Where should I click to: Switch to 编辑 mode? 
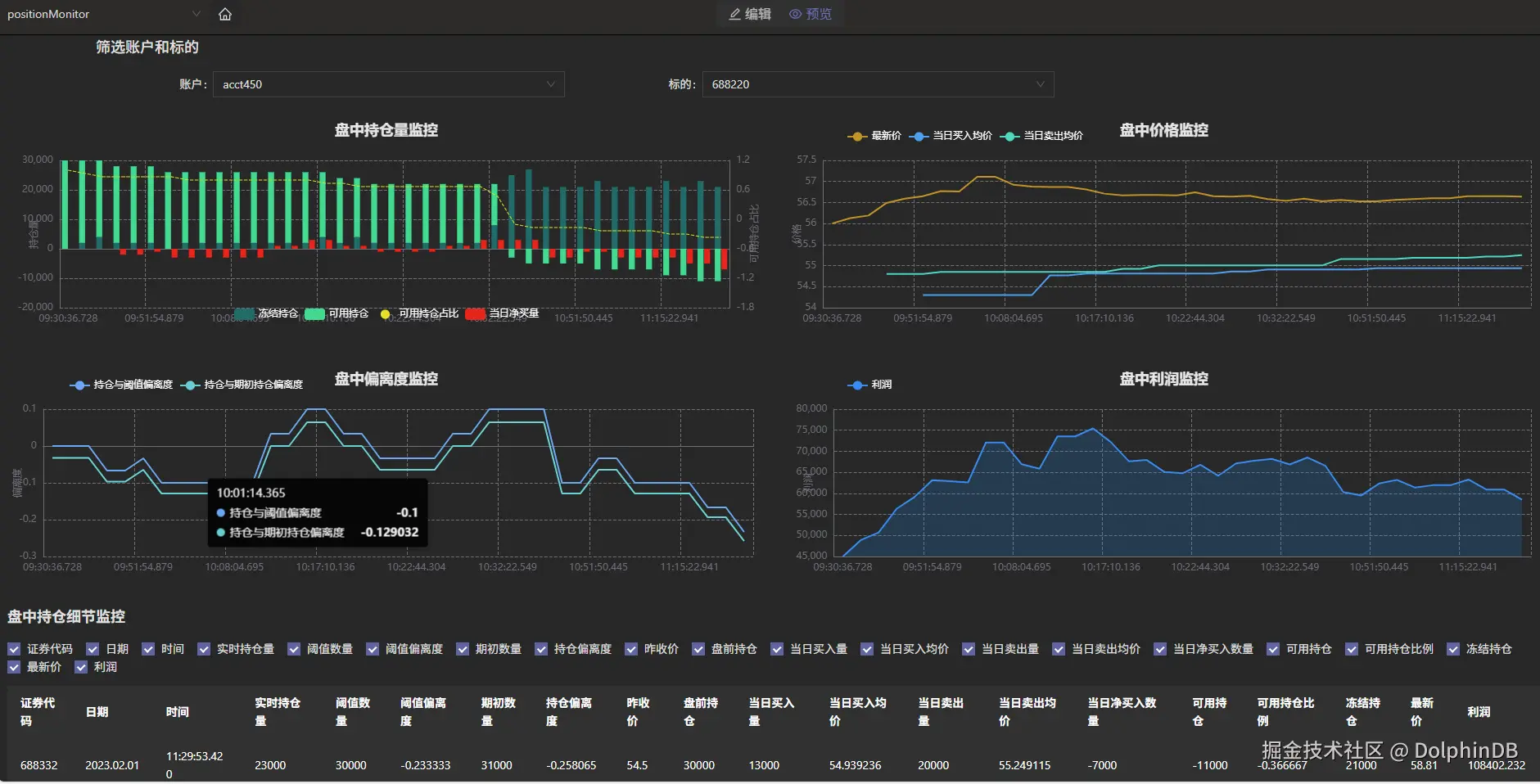[x=751, y=14]
